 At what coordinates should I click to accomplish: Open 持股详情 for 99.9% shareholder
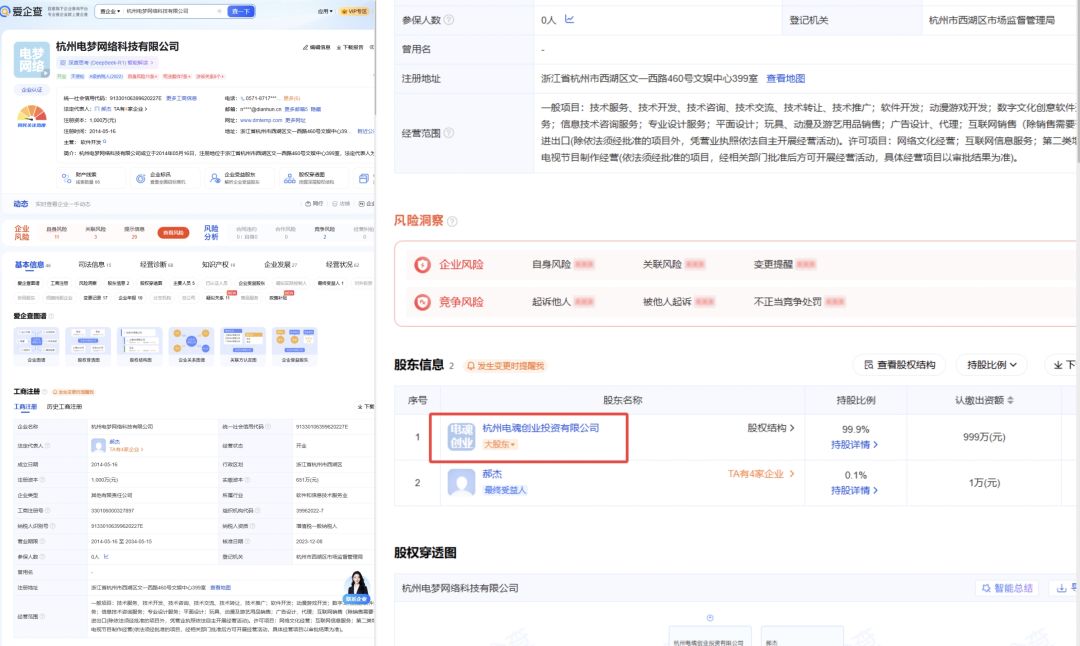pyautogui.click(x=854, y=445)
